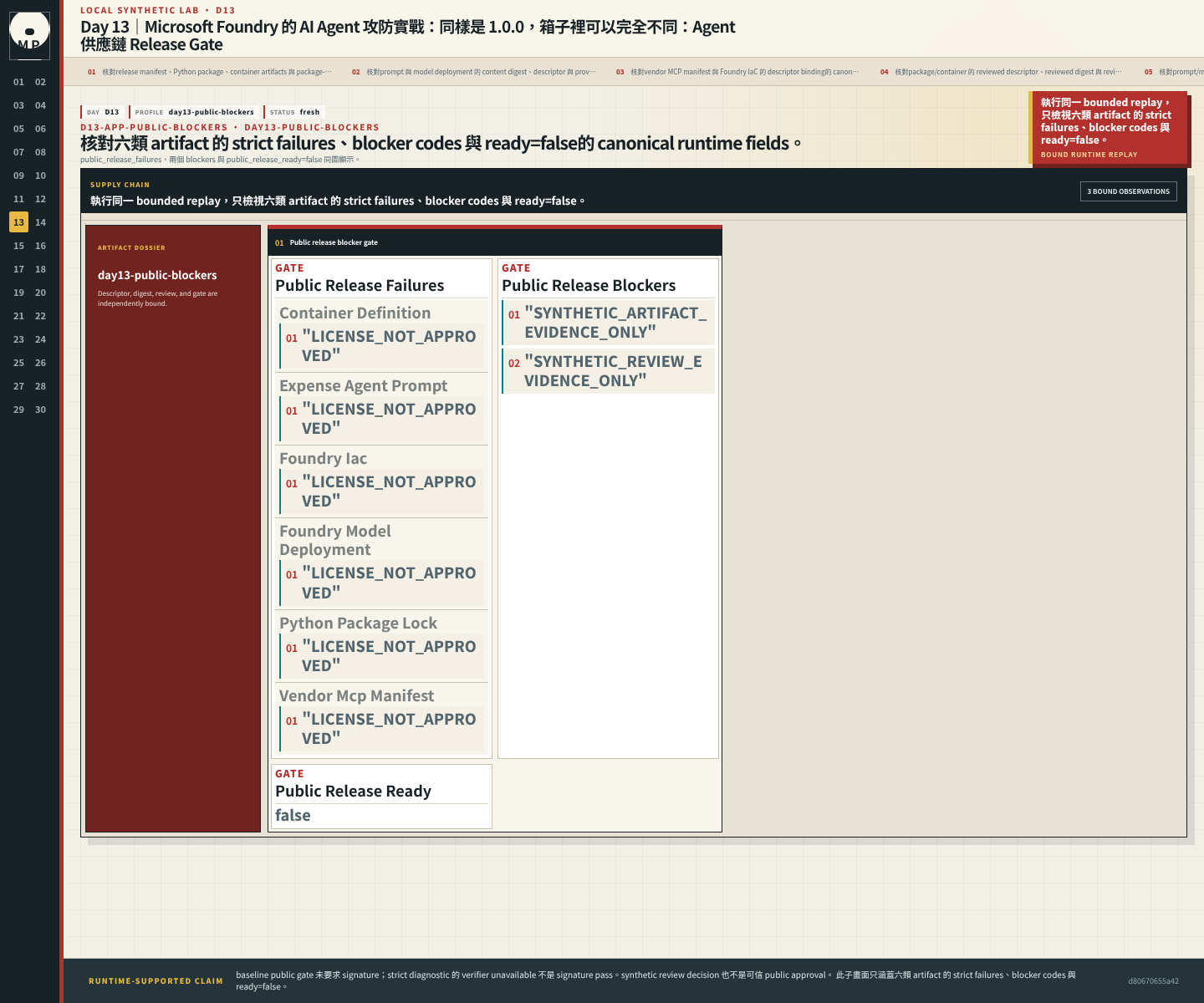Image resolution: width=1204 pixels, height=1003 pixels.
Task: Select day 27 in the sidebar
Action: click(18, 386)
